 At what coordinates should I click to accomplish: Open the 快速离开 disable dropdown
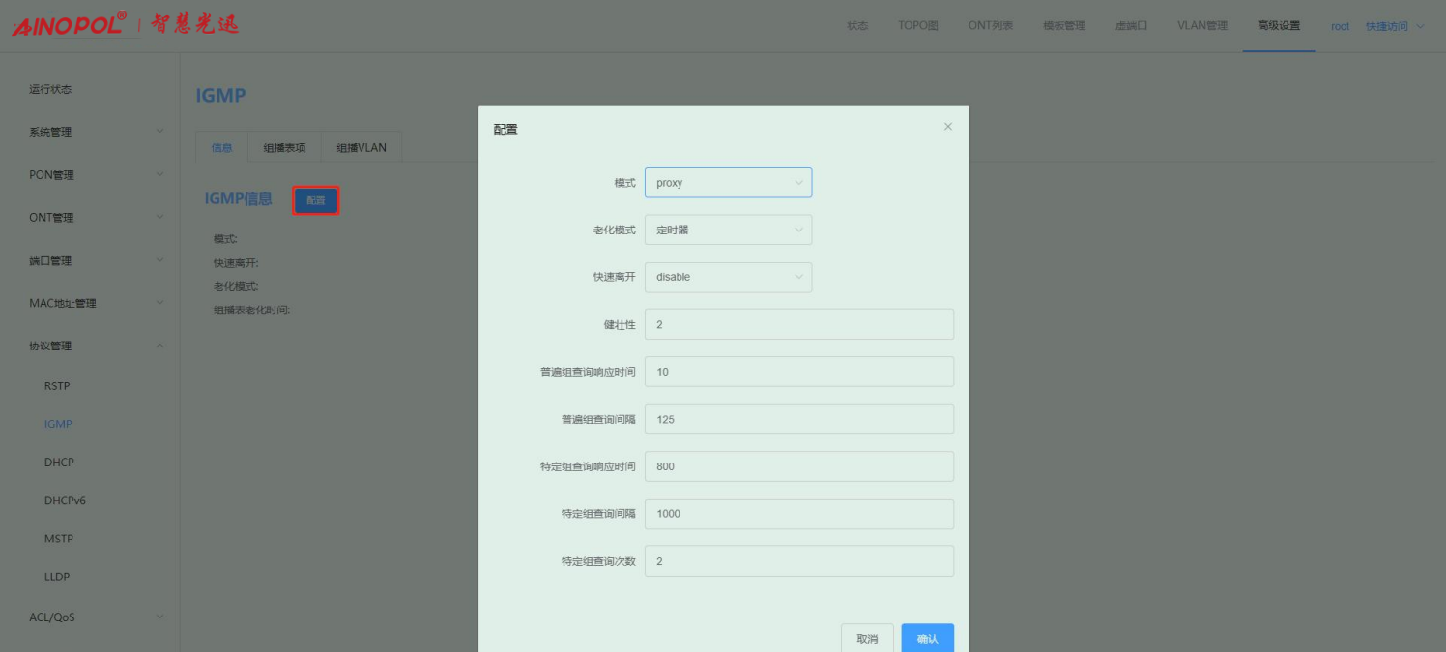tap(728, 277)
